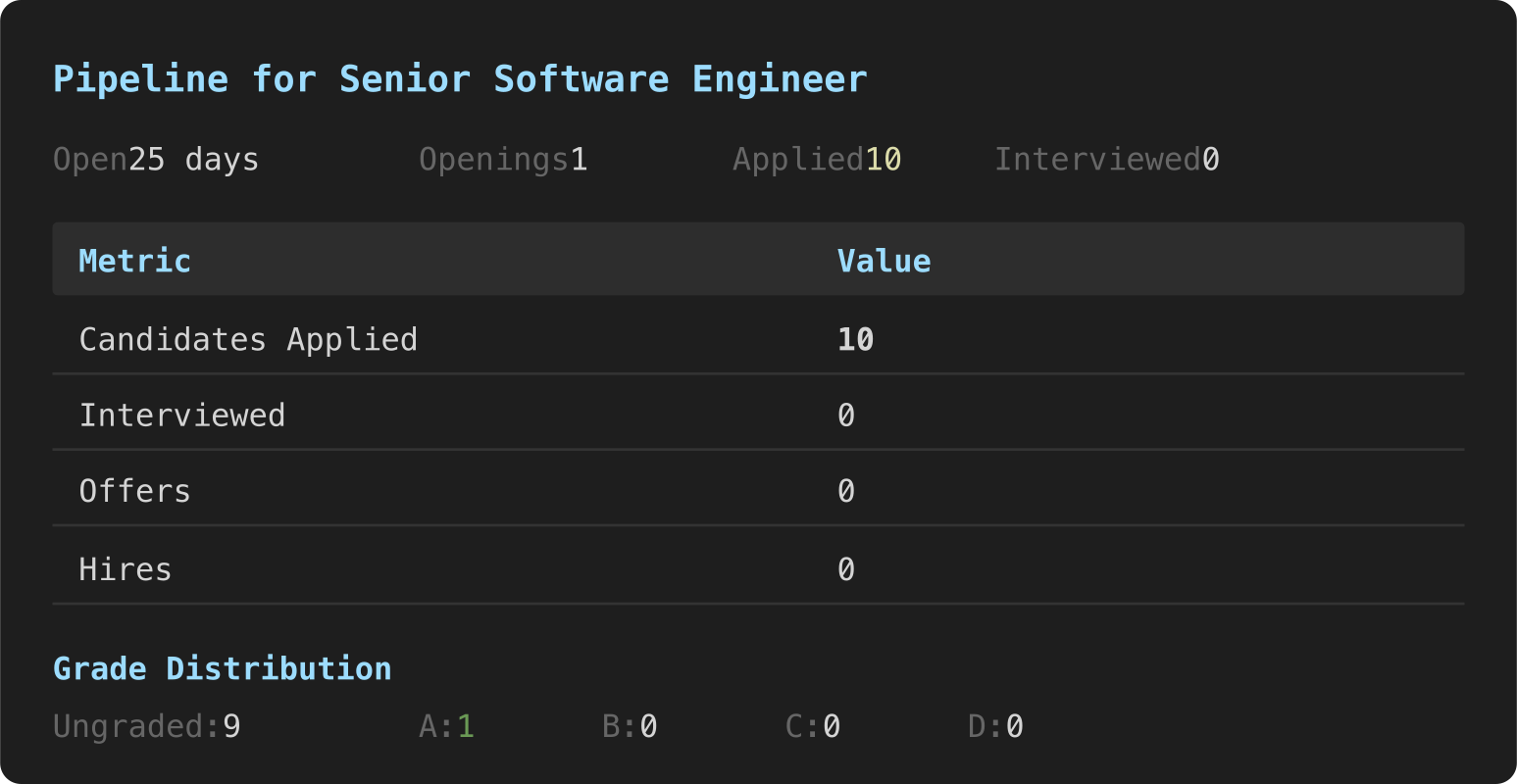Click the Grade Distribution heading
The image size is (1517, 784).
[x=223, y=668]
